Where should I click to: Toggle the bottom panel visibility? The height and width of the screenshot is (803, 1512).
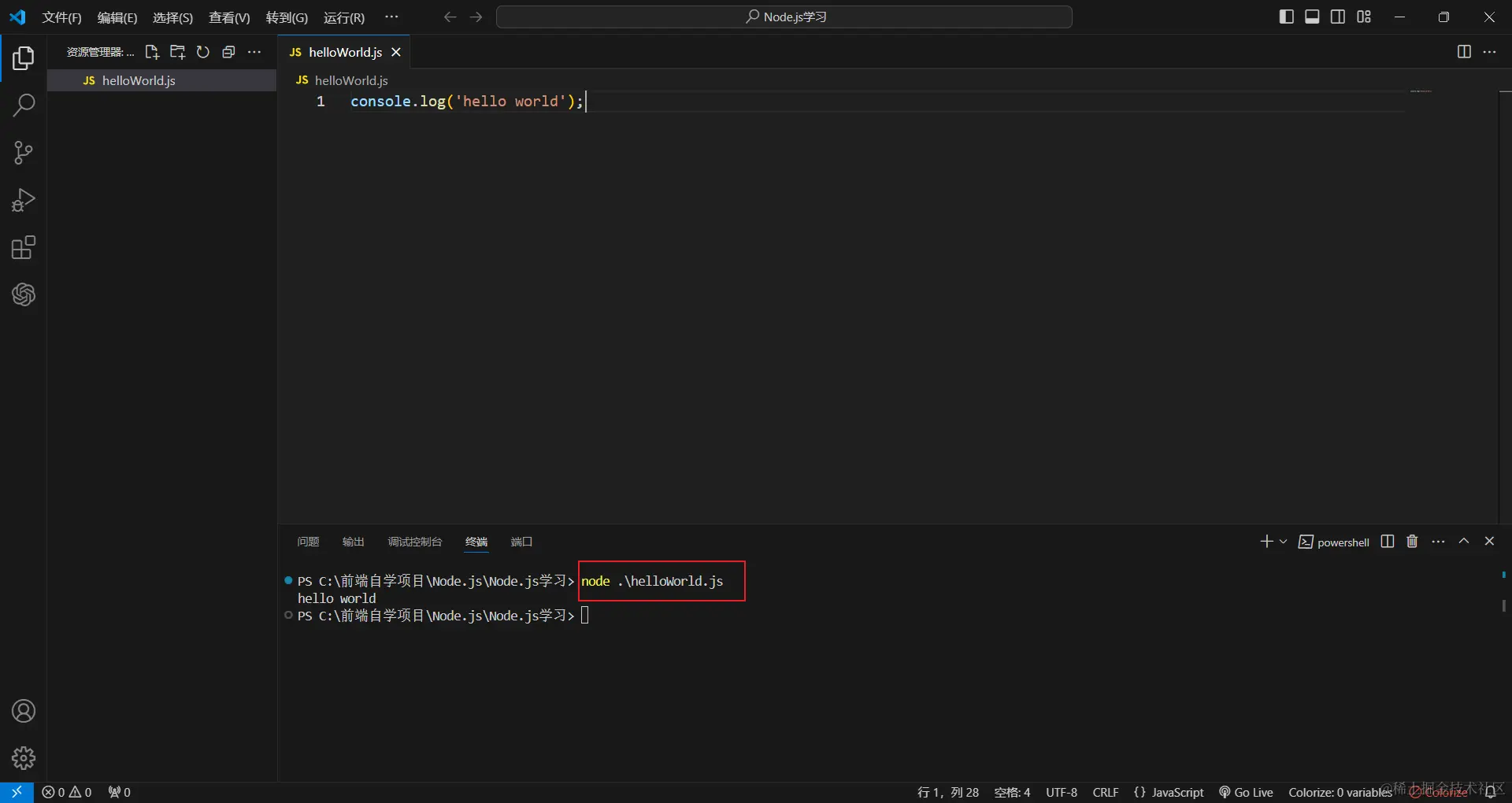pyautogui.click(x=1312, y=17)
